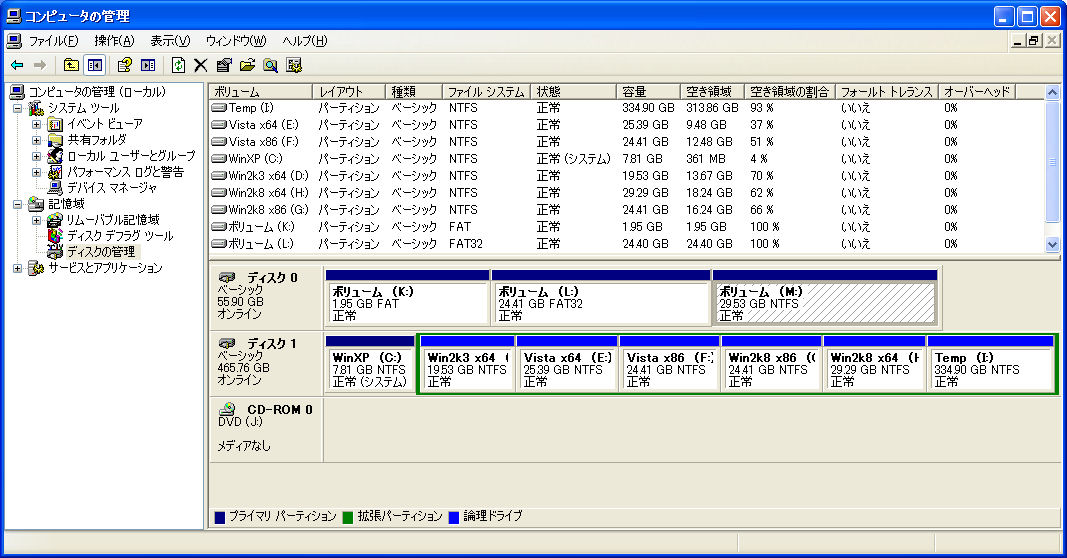Sort by 空き領域の割合 column header
The image size is (1067, 558).
click(x=789, y=92)
